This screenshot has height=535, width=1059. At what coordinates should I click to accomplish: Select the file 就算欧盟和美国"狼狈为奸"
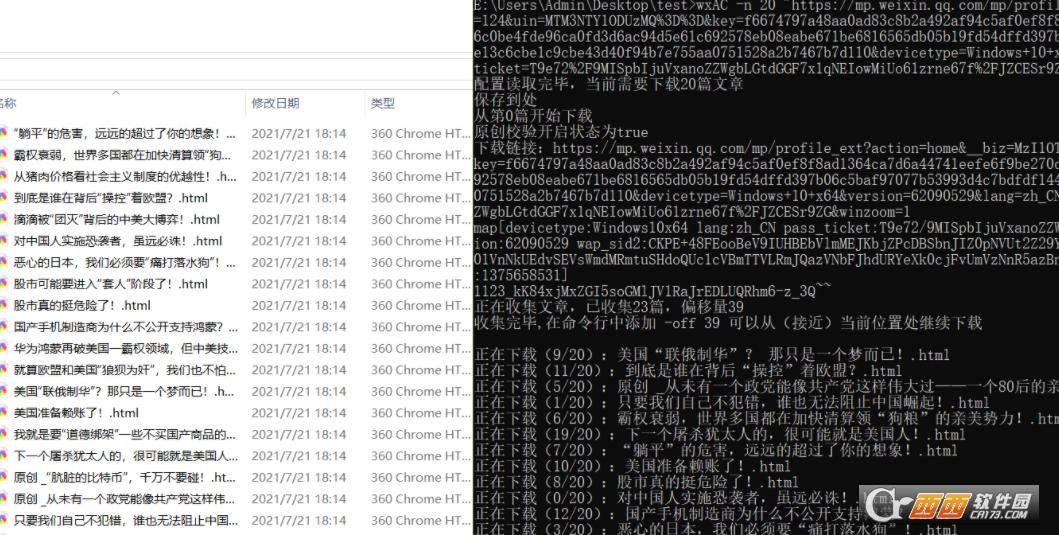(125, 370)
